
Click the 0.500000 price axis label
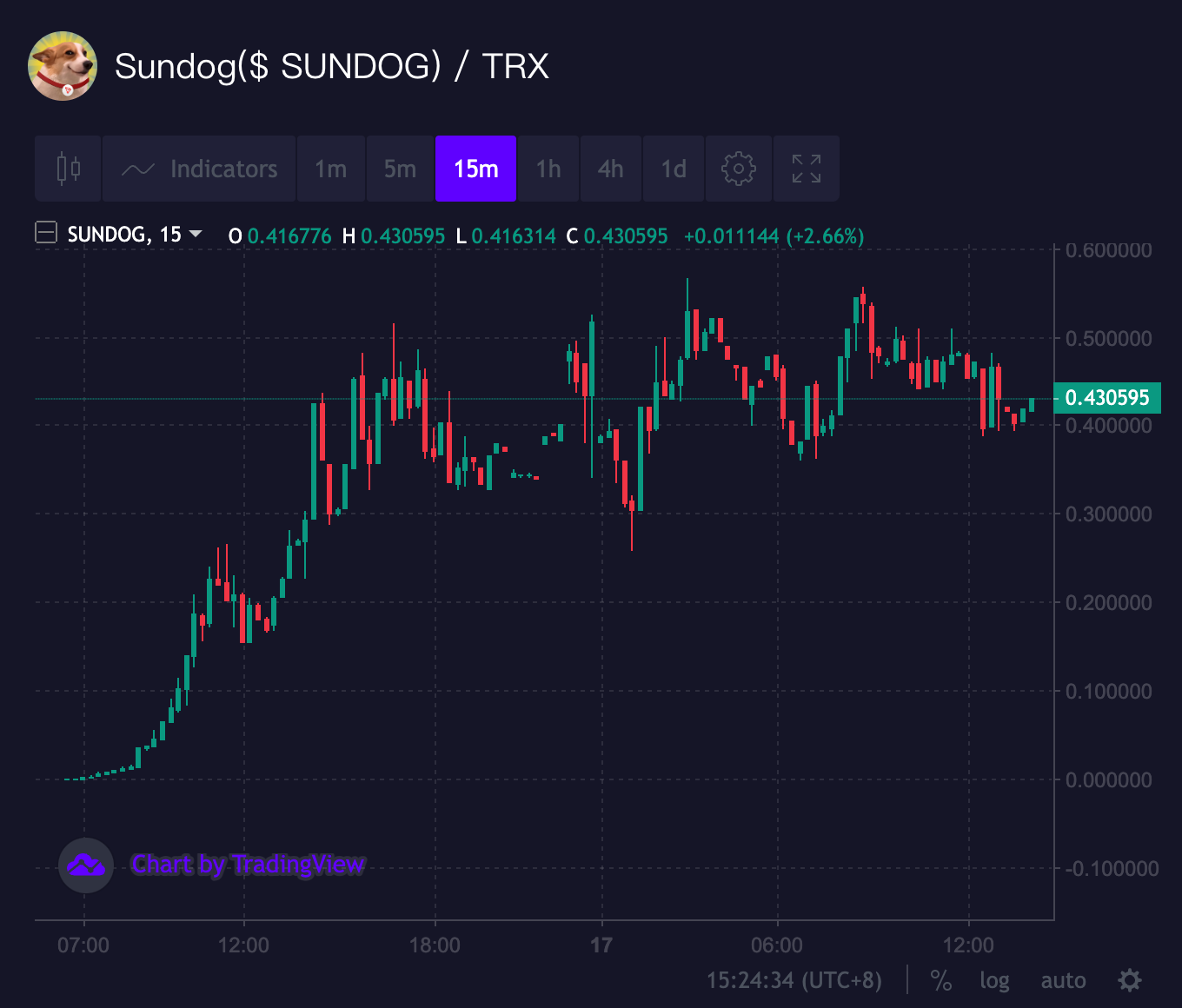coord(1109,339)
